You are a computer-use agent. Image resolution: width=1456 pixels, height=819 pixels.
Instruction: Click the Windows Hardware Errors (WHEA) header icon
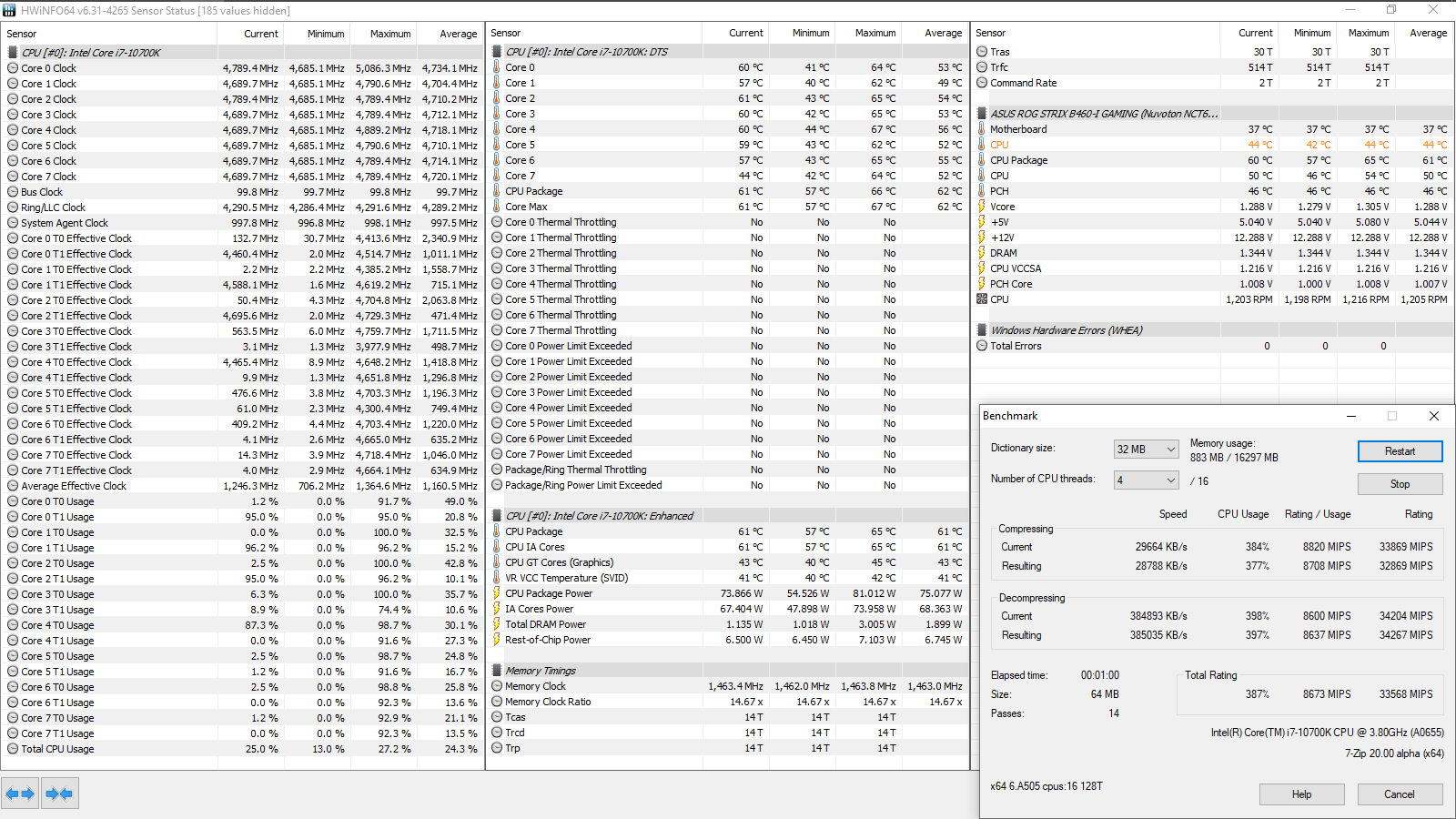click(982, 330)
